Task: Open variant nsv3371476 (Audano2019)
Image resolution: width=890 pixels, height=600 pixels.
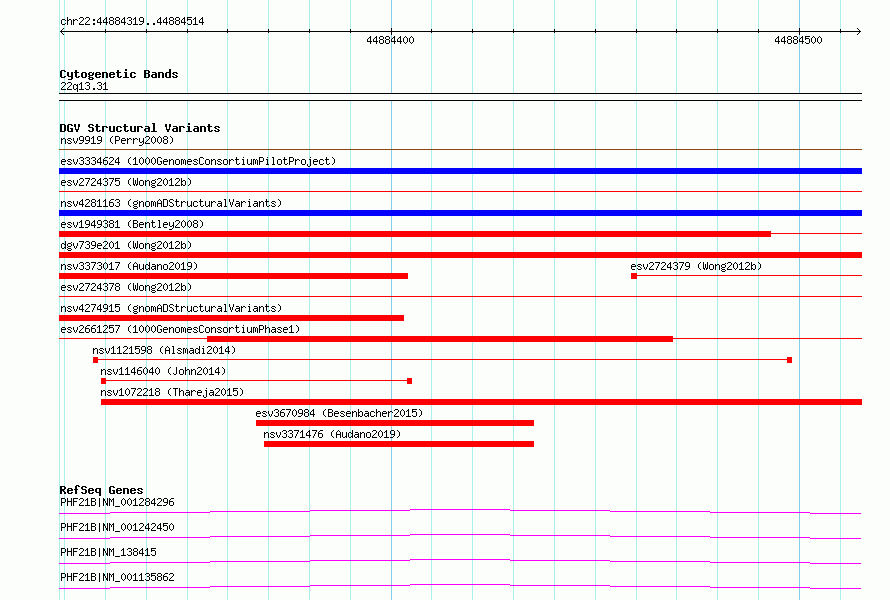Action: [x=332, y=434]
